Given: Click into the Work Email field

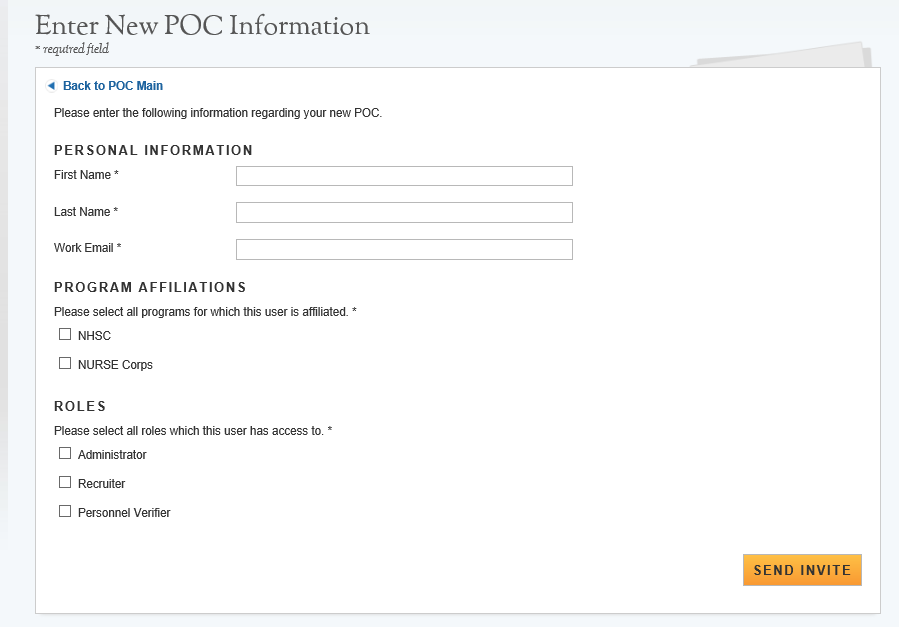Looking at the screenshot, I should pyautogui.click(x=404, y=249).
